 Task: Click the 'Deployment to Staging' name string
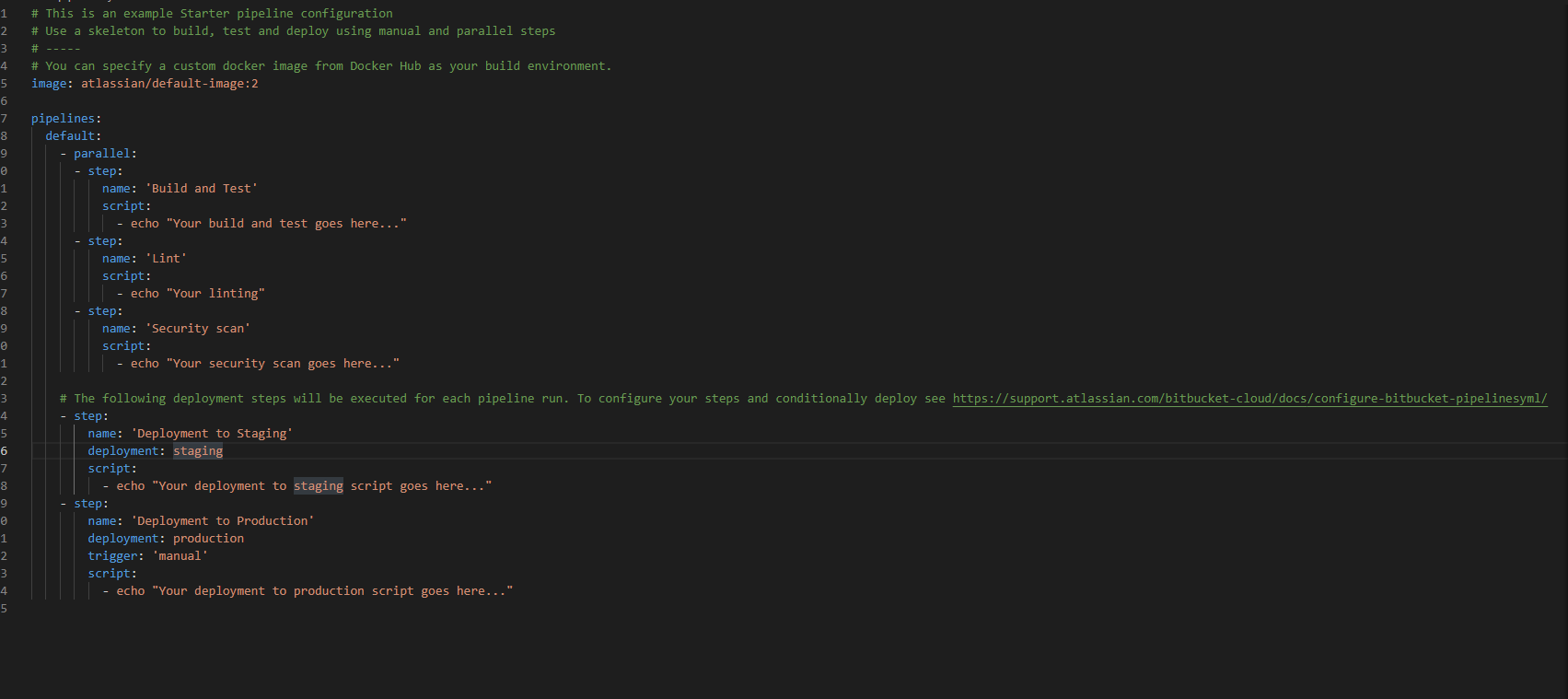[x=212, y=434]
